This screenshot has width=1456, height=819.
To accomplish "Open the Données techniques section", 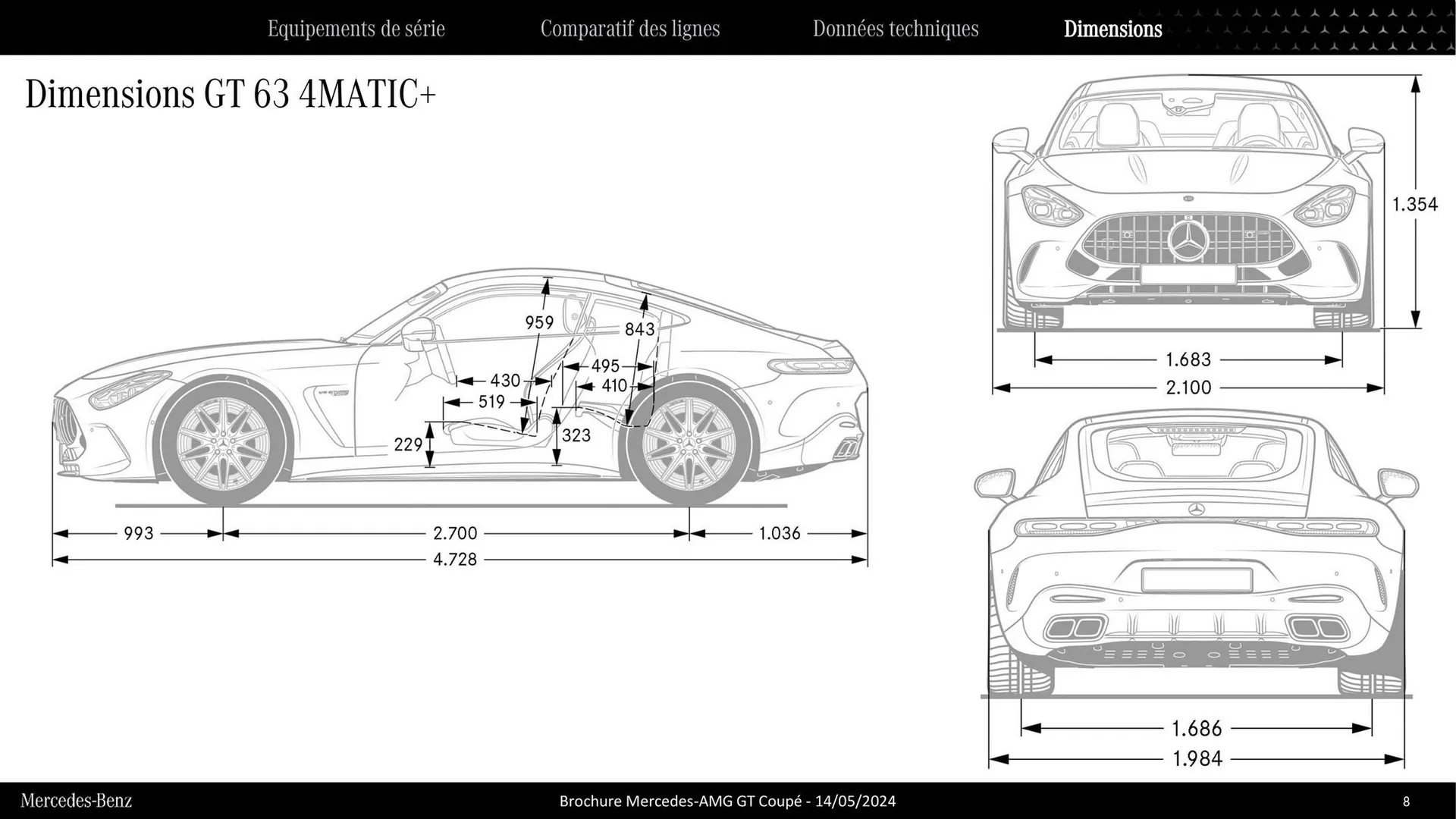I will 896,29.
